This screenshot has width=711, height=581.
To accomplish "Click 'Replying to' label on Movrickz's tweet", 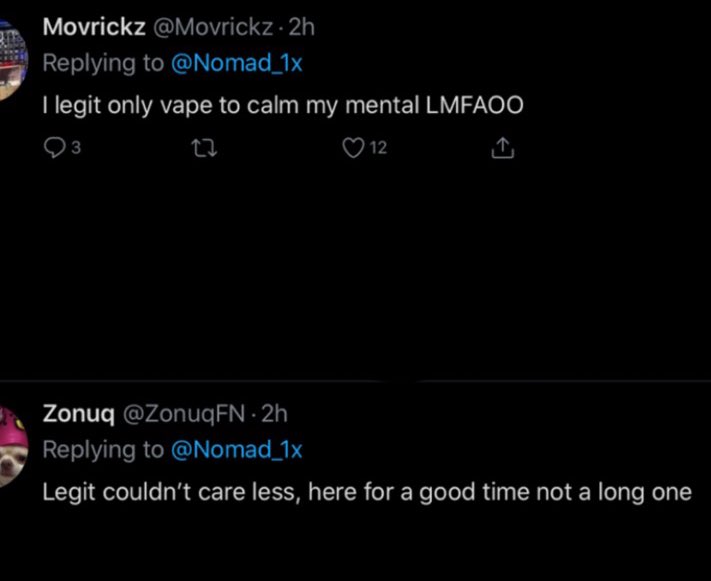I will point(103,63).
